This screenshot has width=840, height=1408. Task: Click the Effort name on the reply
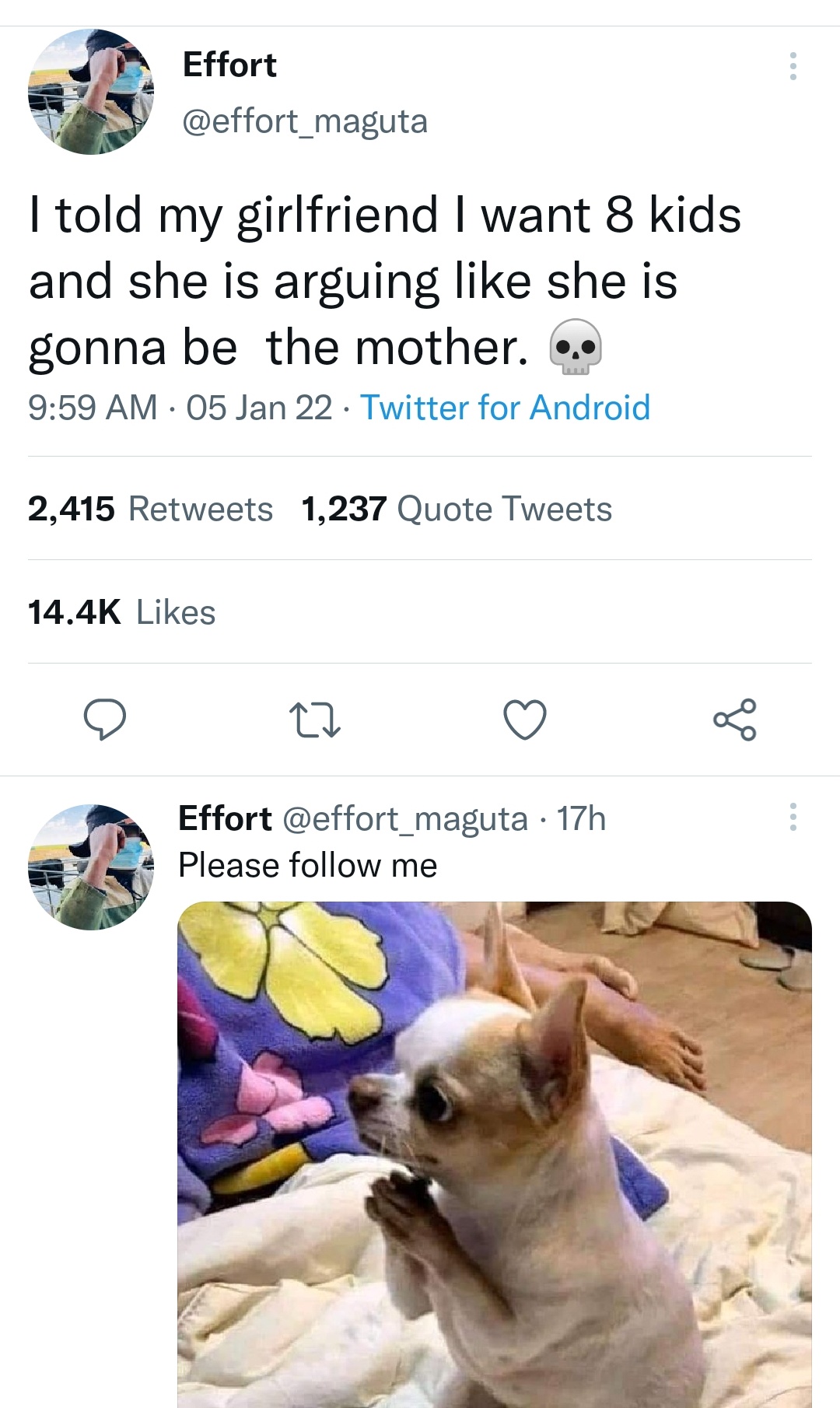225,818
